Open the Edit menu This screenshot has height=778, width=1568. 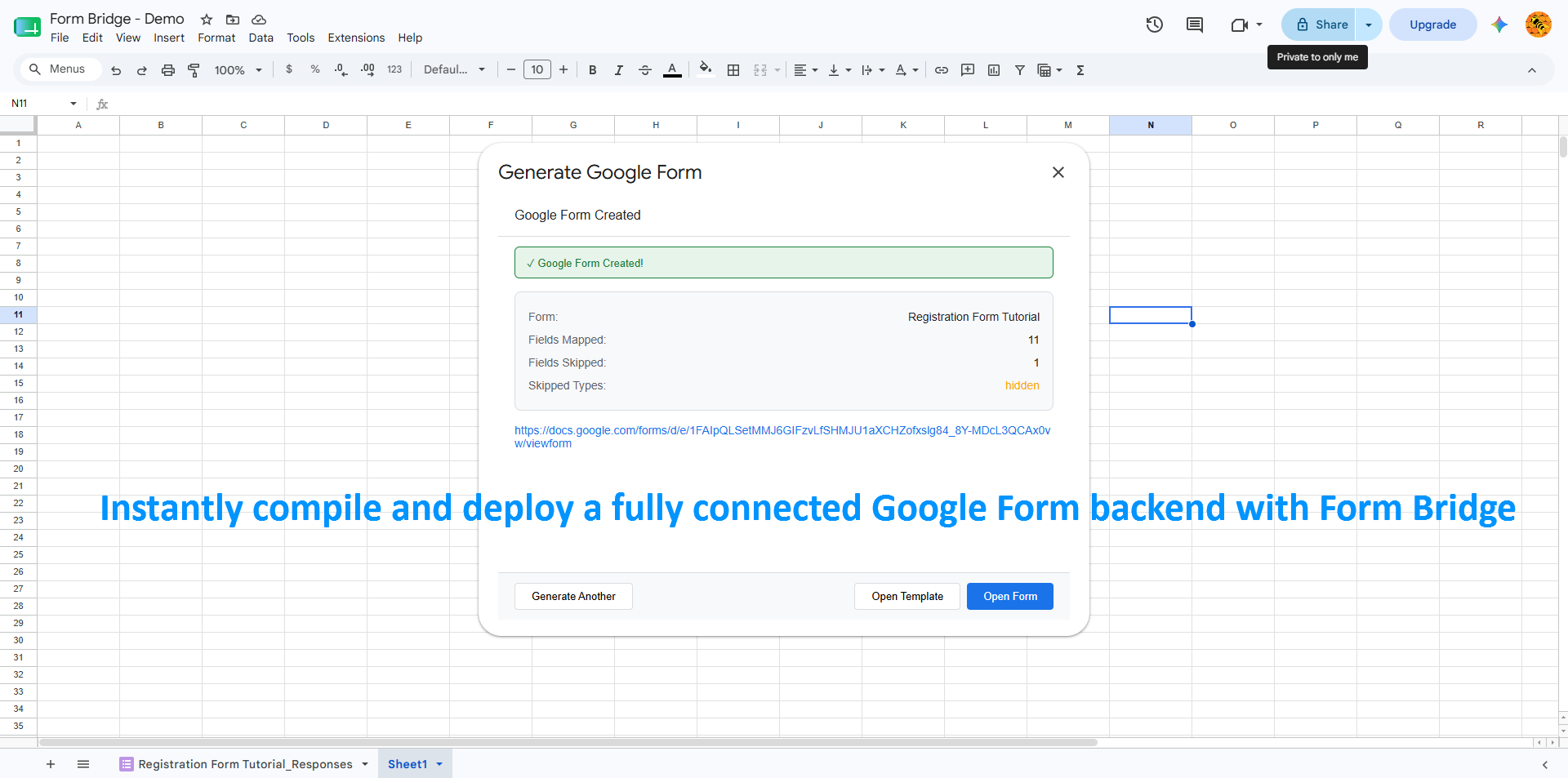(x=92, y=38)
